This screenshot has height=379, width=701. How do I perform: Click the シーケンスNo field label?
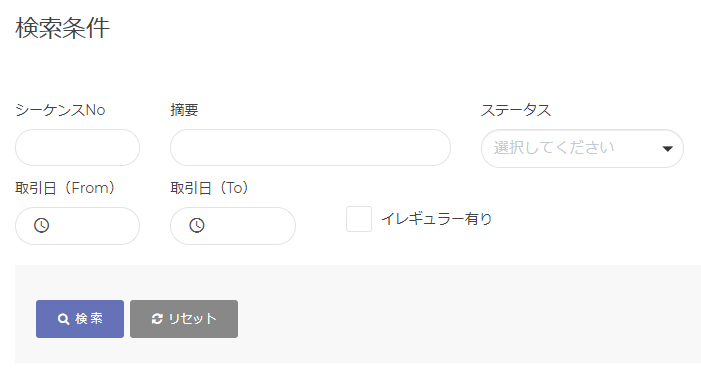click(x=60, y=110)
